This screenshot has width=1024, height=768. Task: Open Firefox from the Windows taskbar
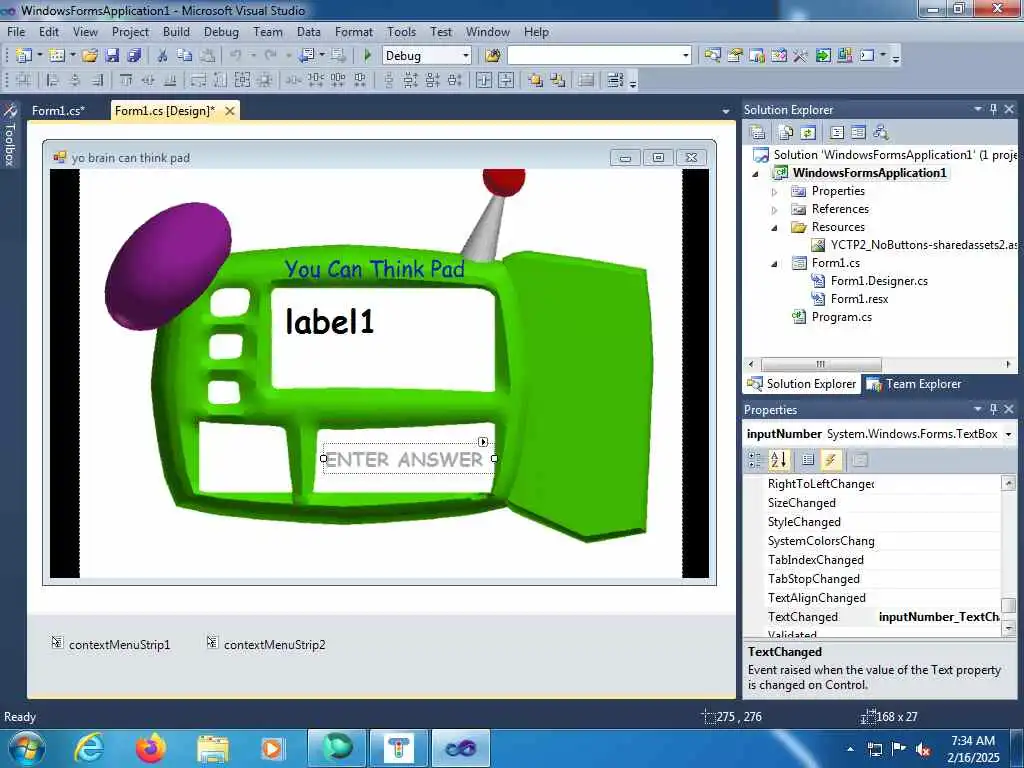151,748
